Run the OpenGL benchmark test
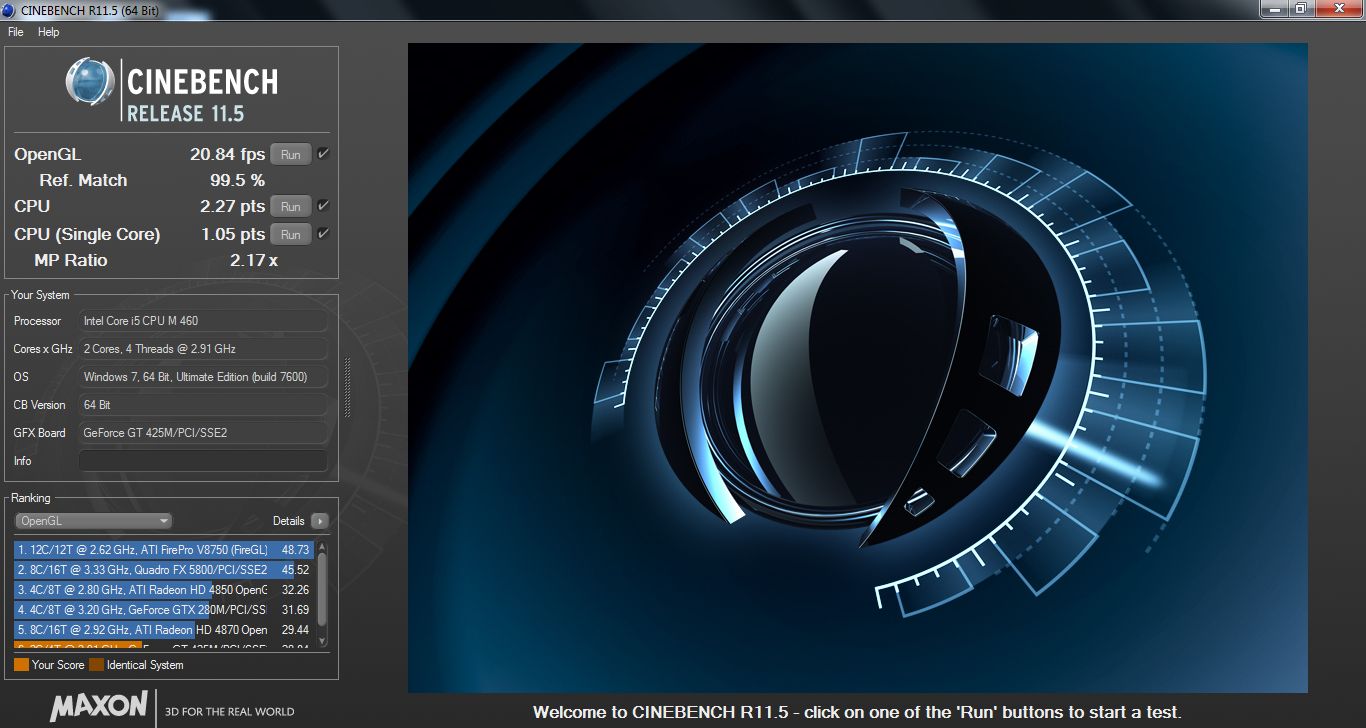 [x=291, y=155]
